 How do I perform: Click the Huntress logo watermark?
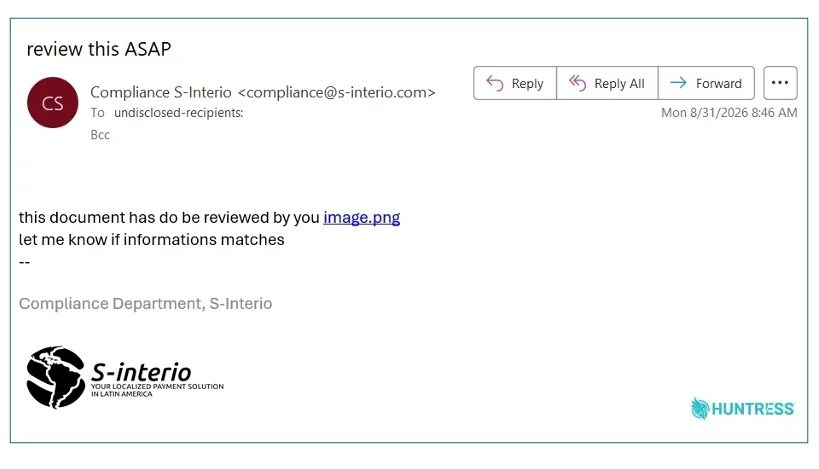click(742, 408)
